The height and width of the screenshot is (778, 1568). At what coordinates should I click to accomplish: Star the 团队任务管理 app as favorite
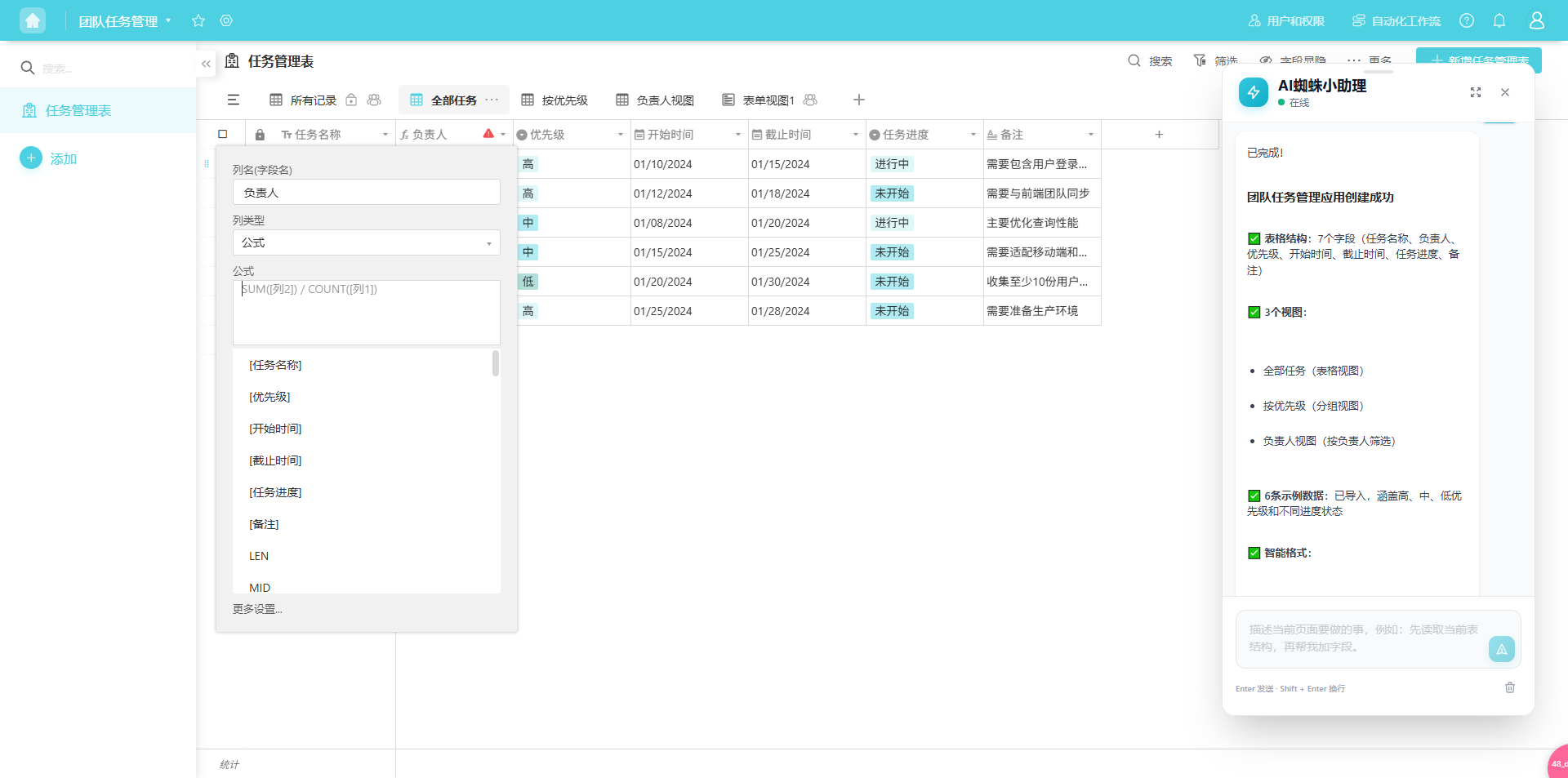198,20
